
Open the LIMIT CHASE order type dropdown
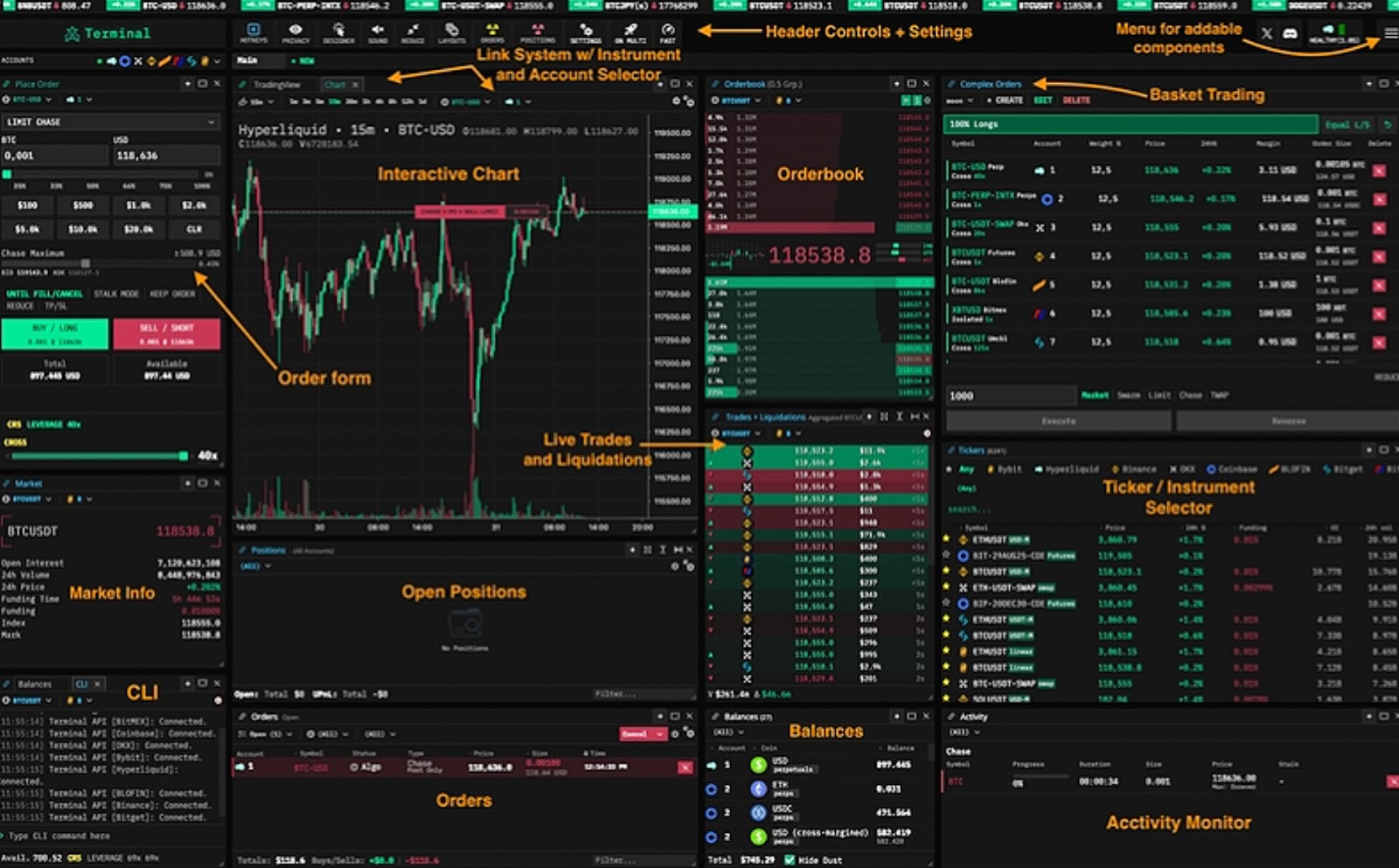tap(110, 122)
